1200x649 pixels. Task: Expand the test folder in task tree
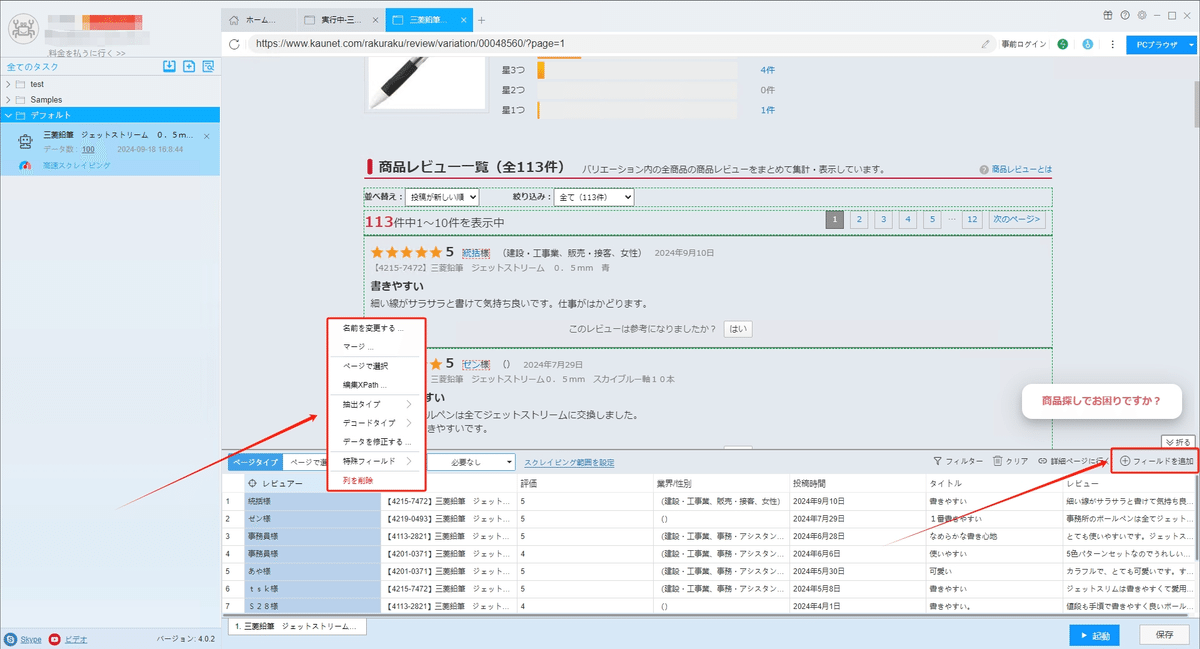click(x=8, y=84)
